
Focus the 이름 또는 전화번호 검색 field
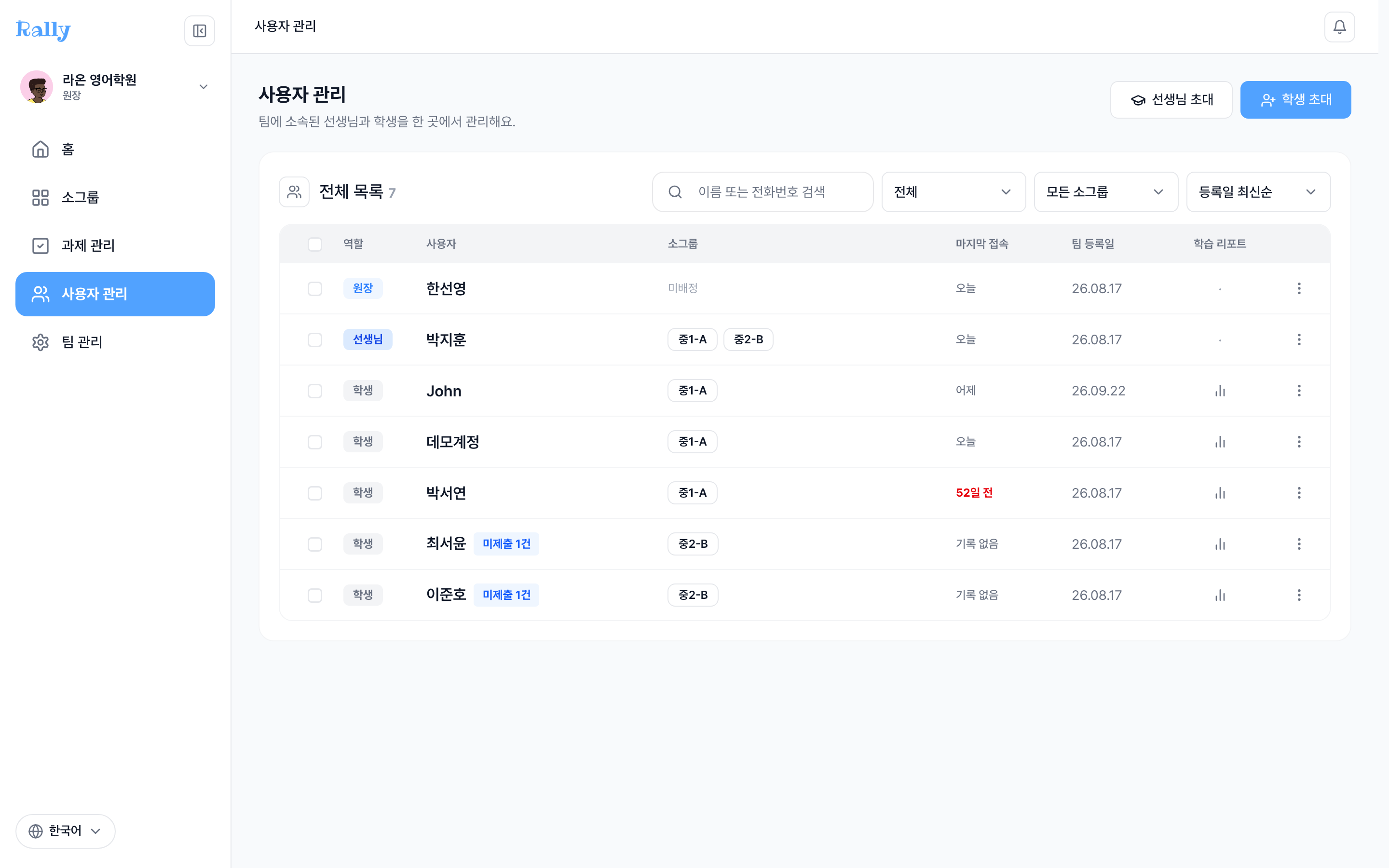[x=762, y=192]
